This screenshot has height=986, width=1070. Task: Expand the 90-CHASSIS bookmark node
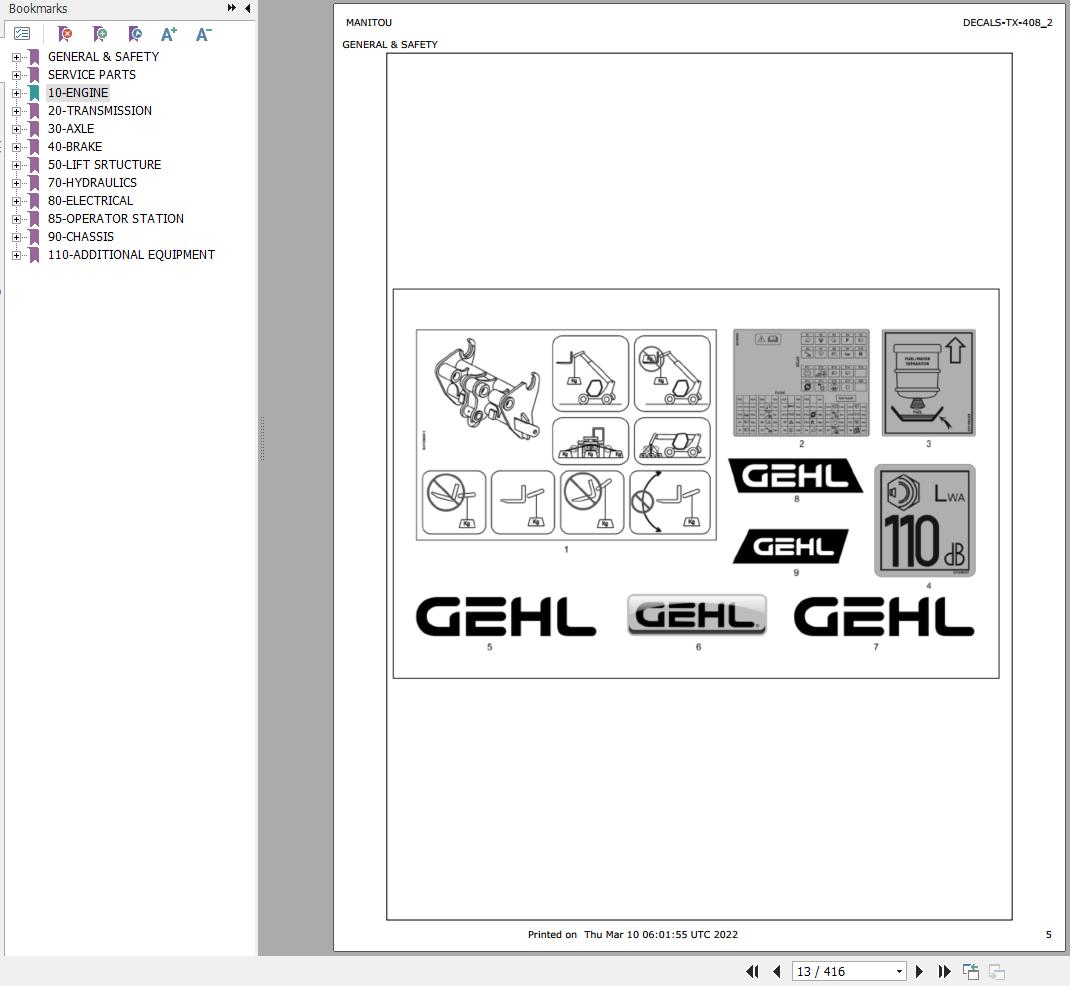point(16,237)
